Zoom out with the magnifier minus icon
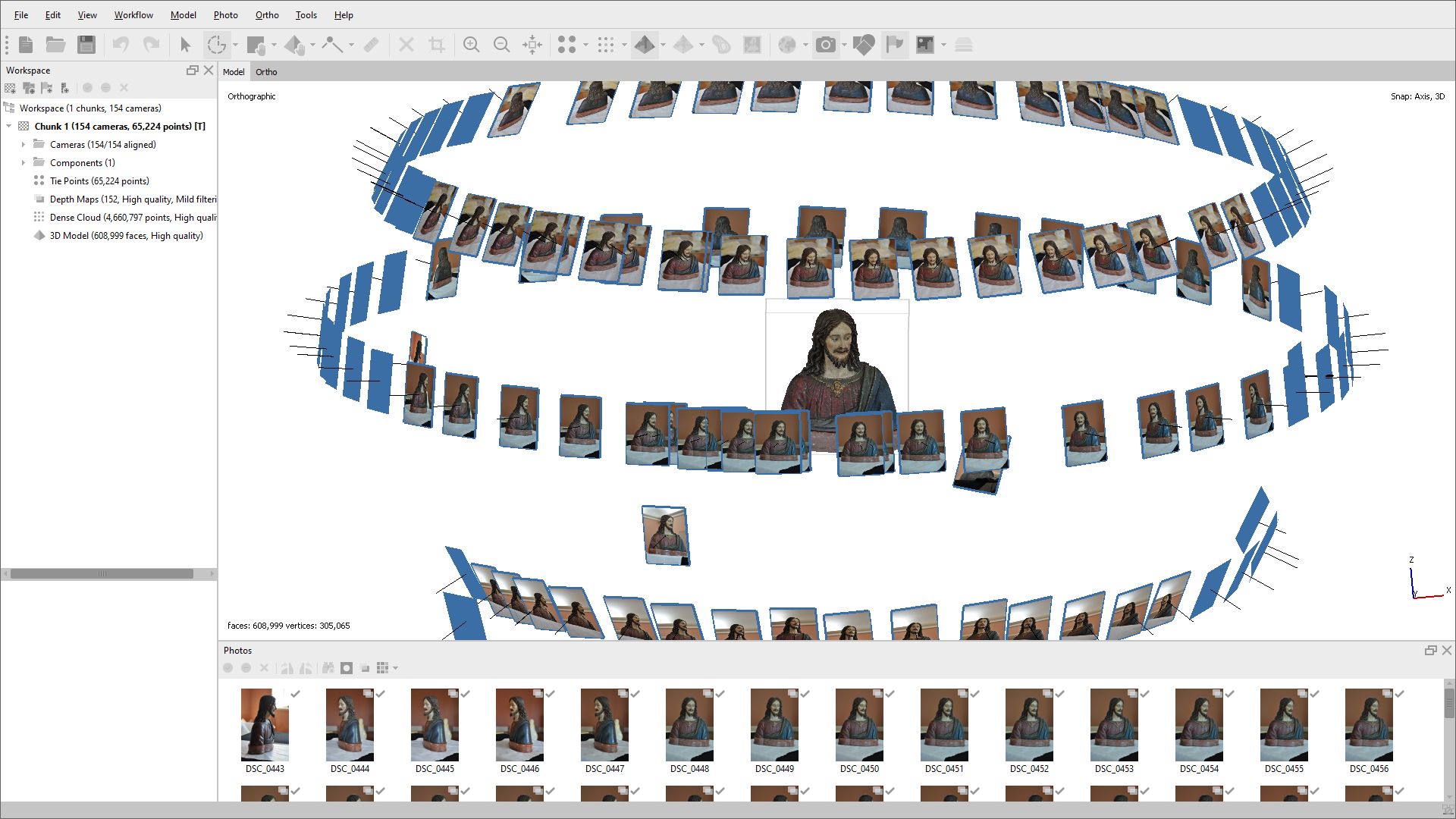This screenshot has height=819, width=1456. pos(502,45)
